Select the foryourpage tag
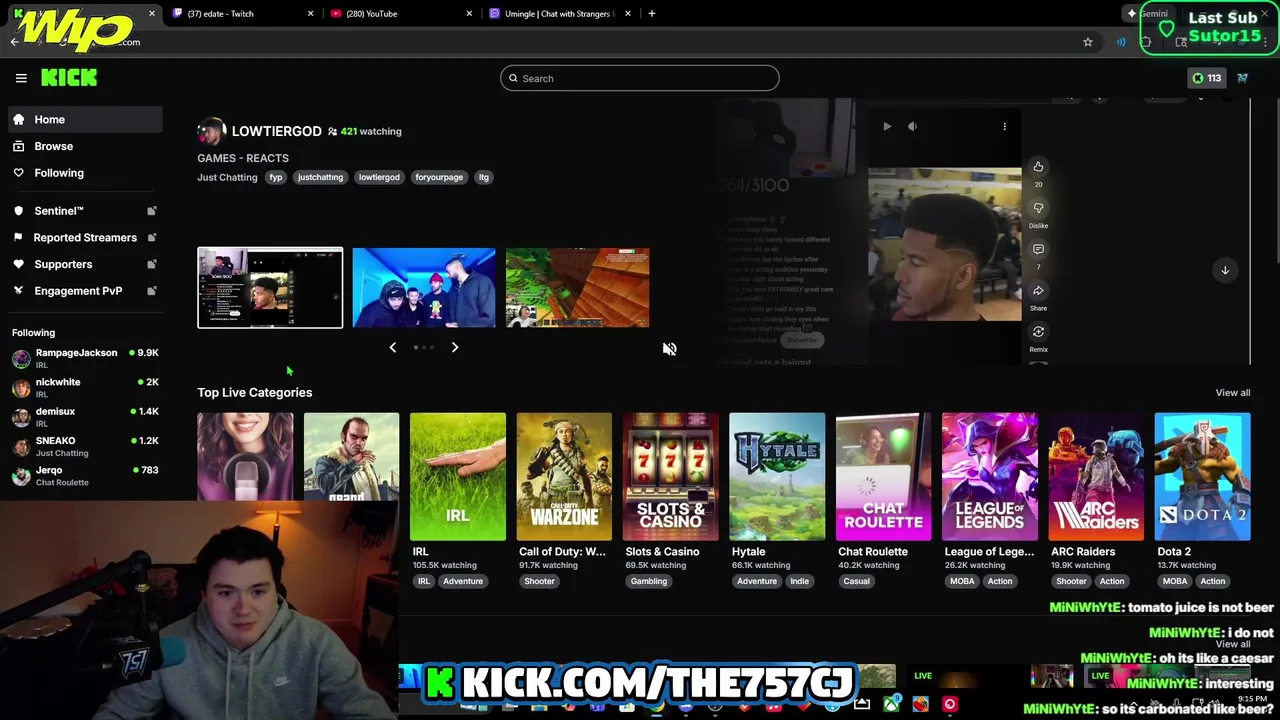This screenshot has width=1280, height=720. pos(439,177)
